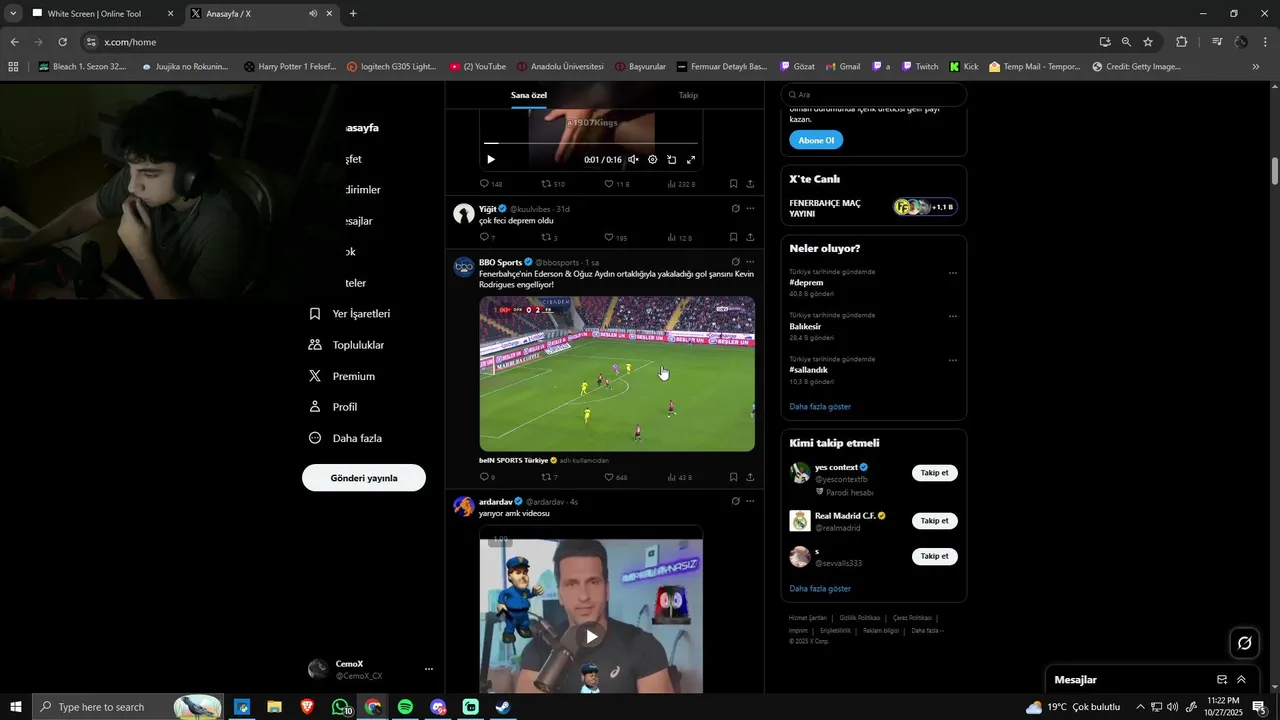Open FENERBAHÇE MAÇ YAYINI live broadcast
Viewport: 1280px width, 720px height.
tap(874, 208)
